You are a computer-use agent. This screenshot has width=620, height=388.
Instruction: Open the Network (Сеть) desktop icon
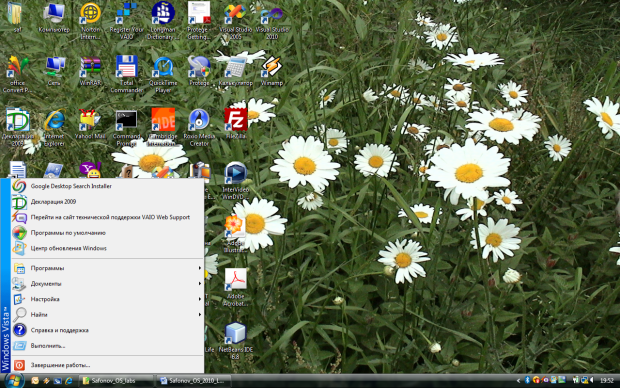click(54, 70)
